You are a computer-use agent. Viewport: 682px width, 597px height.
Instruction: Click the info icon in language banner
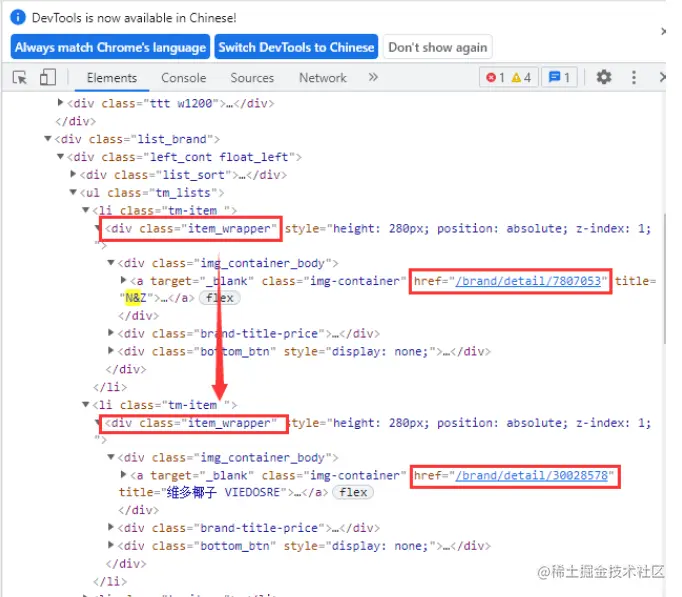(18, 17)
